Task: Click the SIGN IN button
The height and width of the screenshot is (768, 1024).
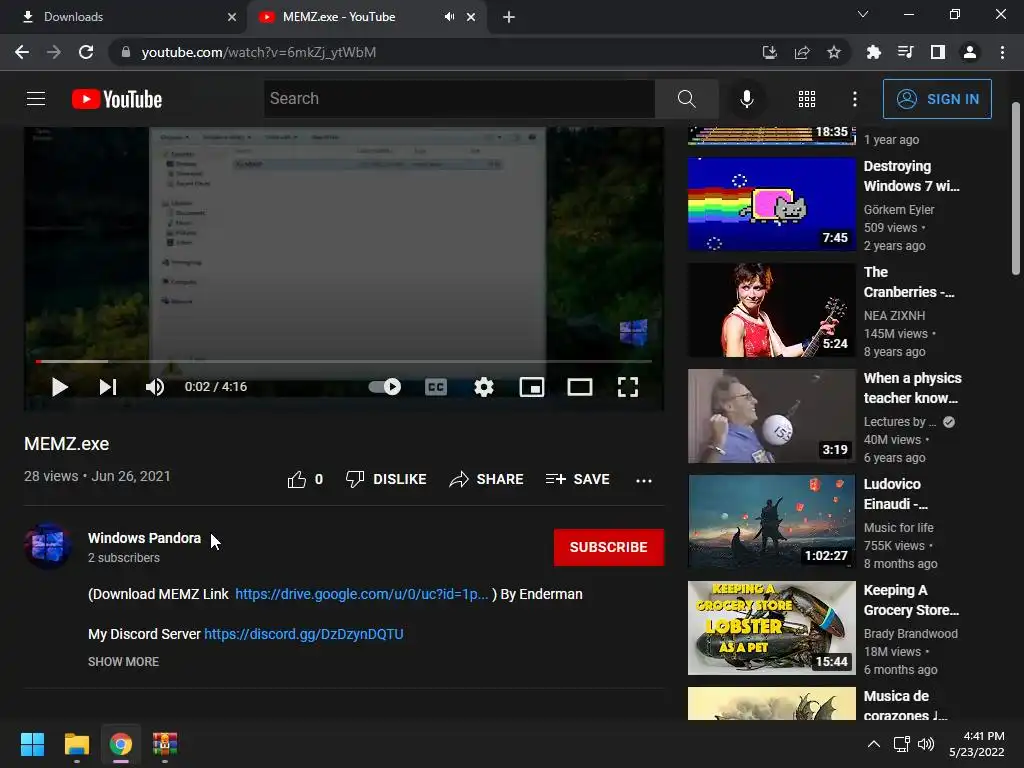Action: (937, 99)
